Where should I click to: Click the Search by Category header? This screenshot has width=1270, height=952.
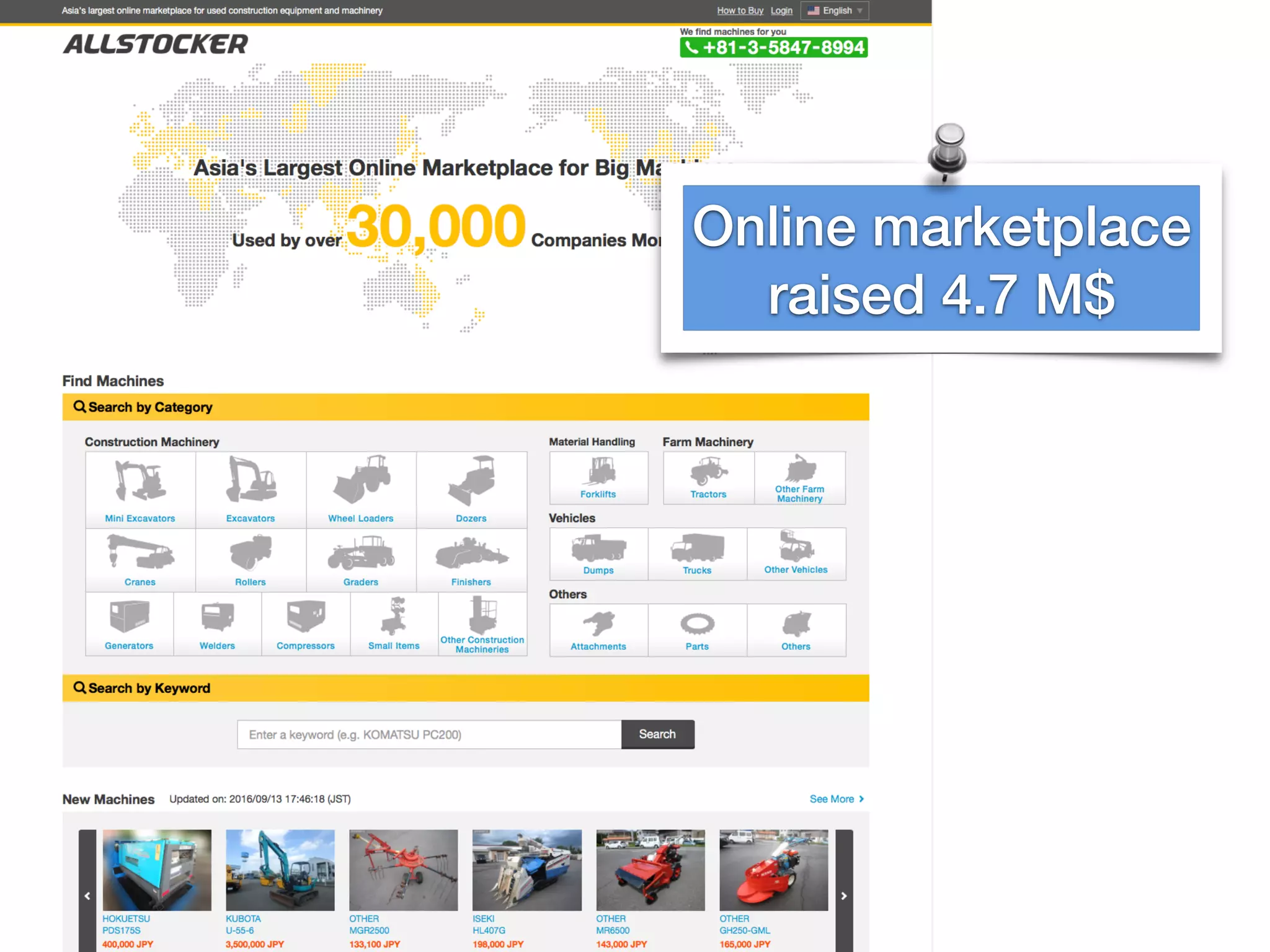pos(466,407)
